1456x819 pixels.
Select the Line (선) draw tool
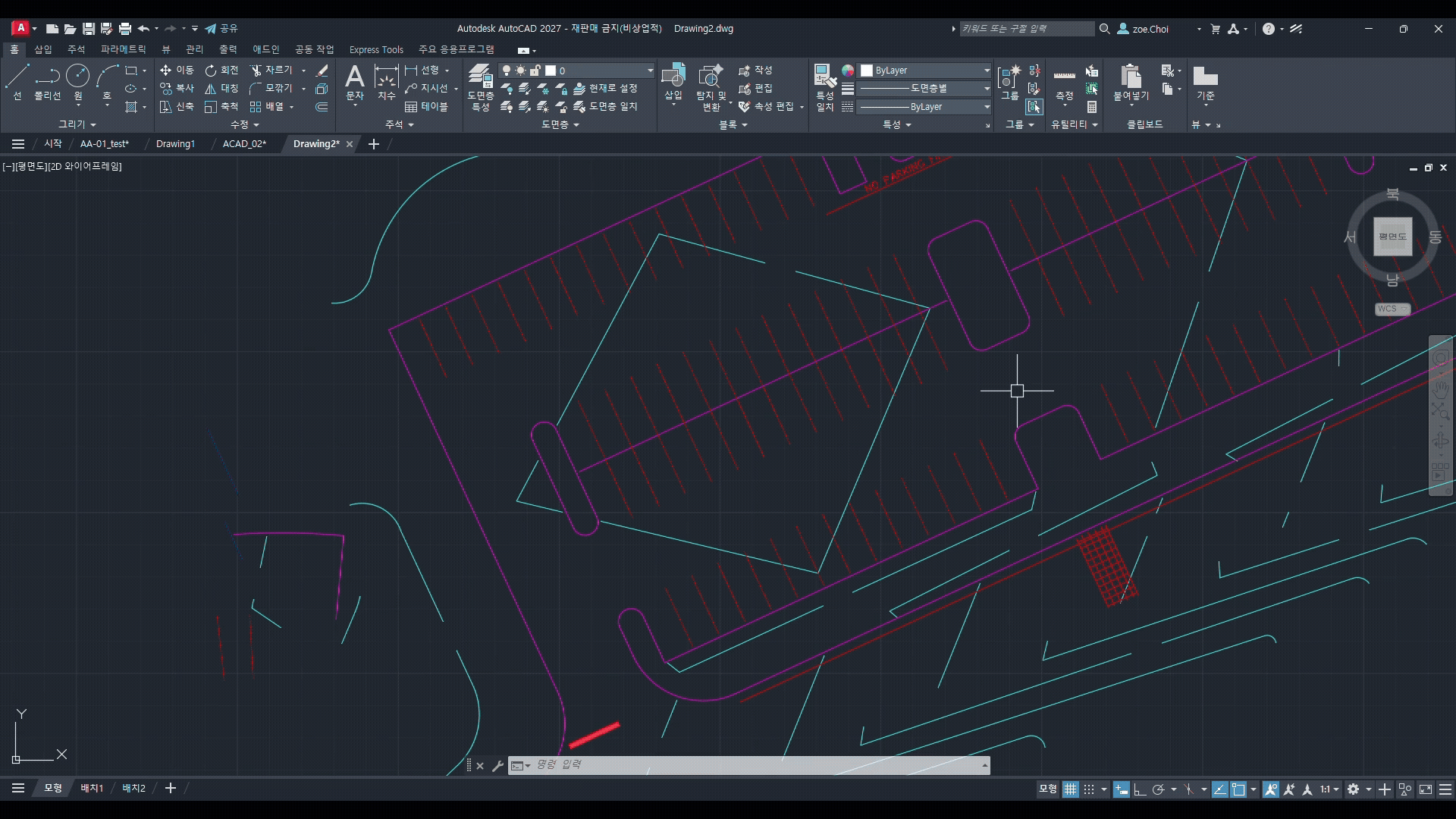(x=17, y=82)
